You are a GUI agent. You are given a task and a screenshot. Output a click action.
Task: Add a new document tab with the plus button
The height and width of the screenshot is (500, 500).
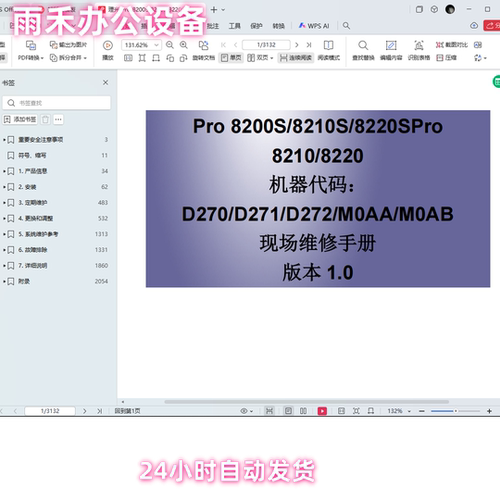[x=214, y=10]
